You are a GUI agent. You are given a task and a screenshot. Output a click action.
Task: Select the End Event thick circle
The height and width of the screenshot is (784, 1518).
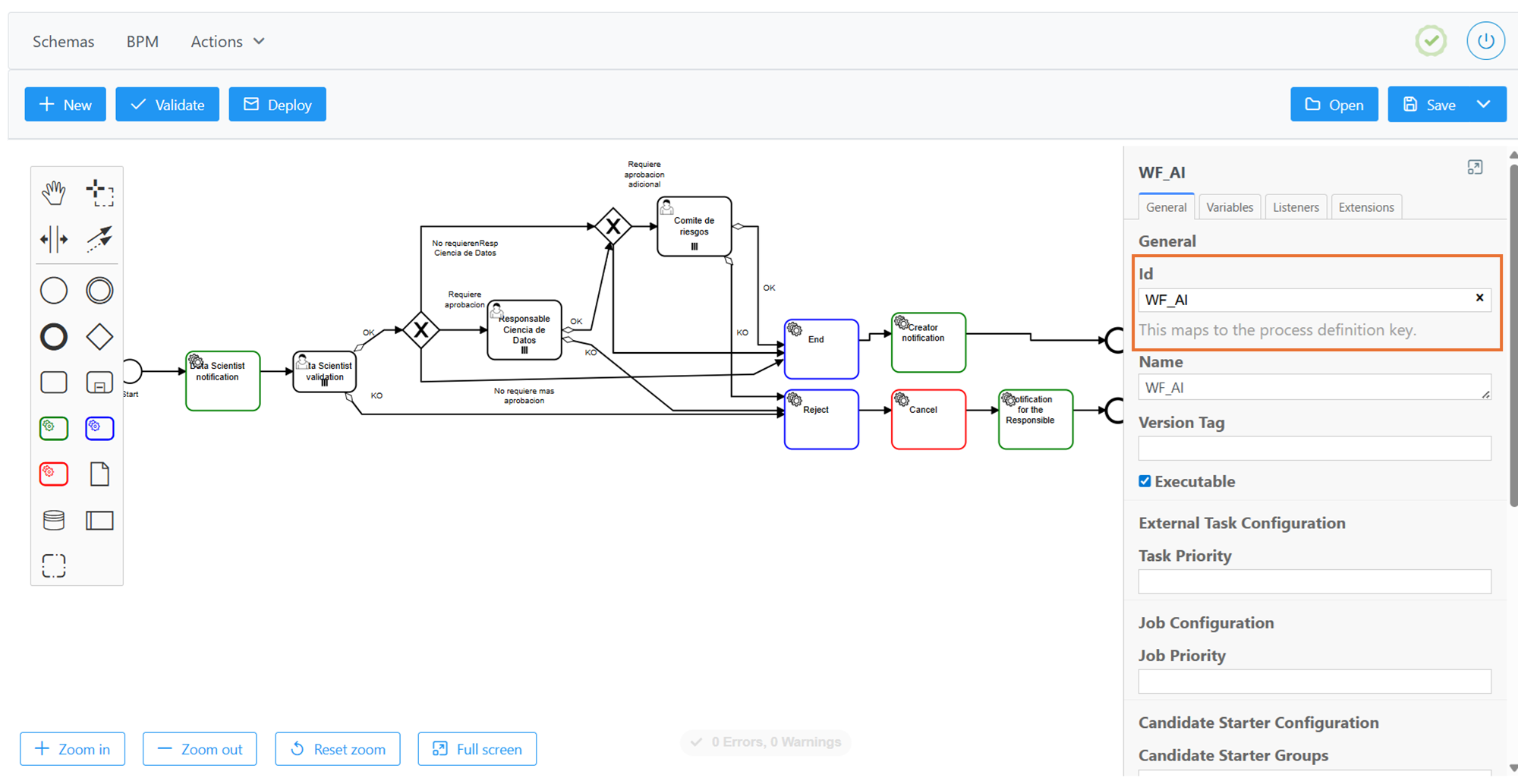[54, 336]
